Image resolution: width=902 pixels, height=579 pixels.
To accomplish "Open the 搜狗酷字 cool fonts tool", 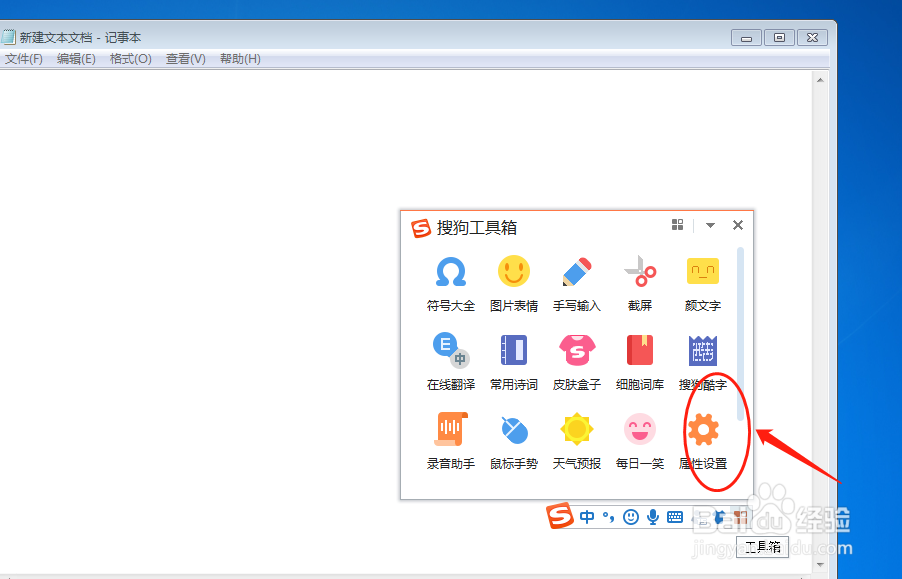I will click(703, 363).
